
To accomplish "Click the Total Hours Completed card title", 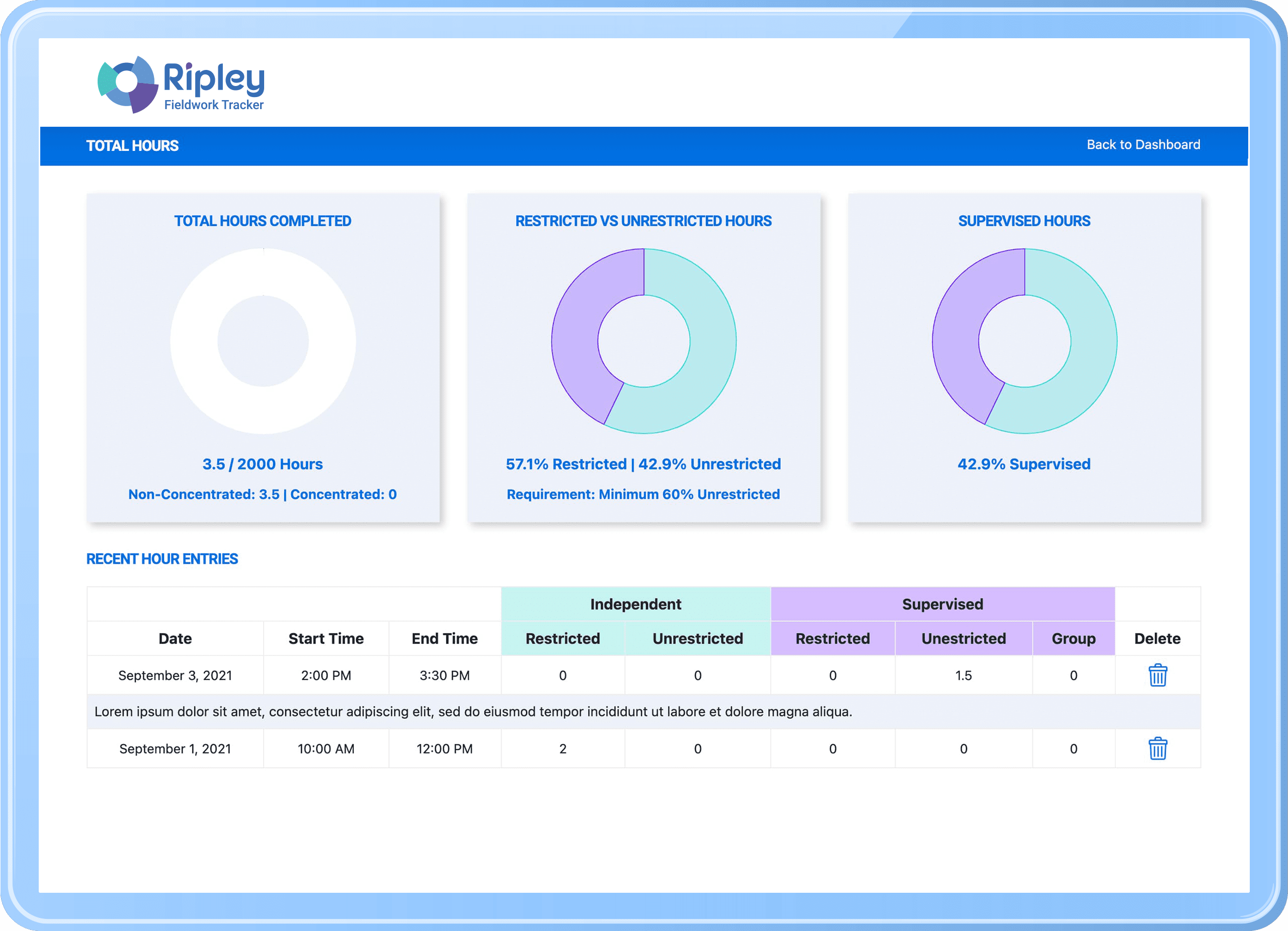I will (x=262, y=221).
